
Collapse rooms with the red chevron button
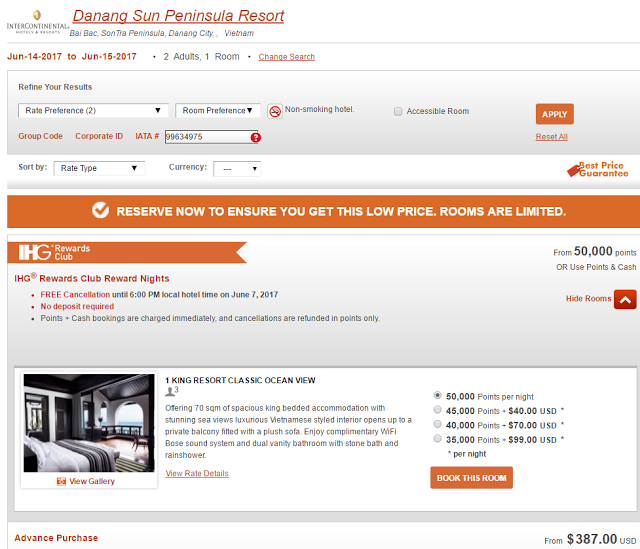[x=625, y=300]
